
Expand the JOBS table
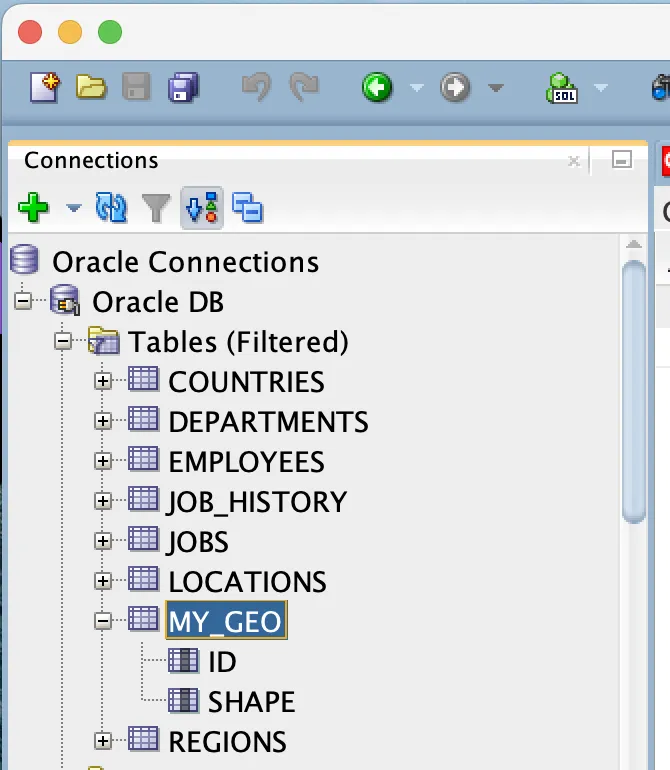103,541
